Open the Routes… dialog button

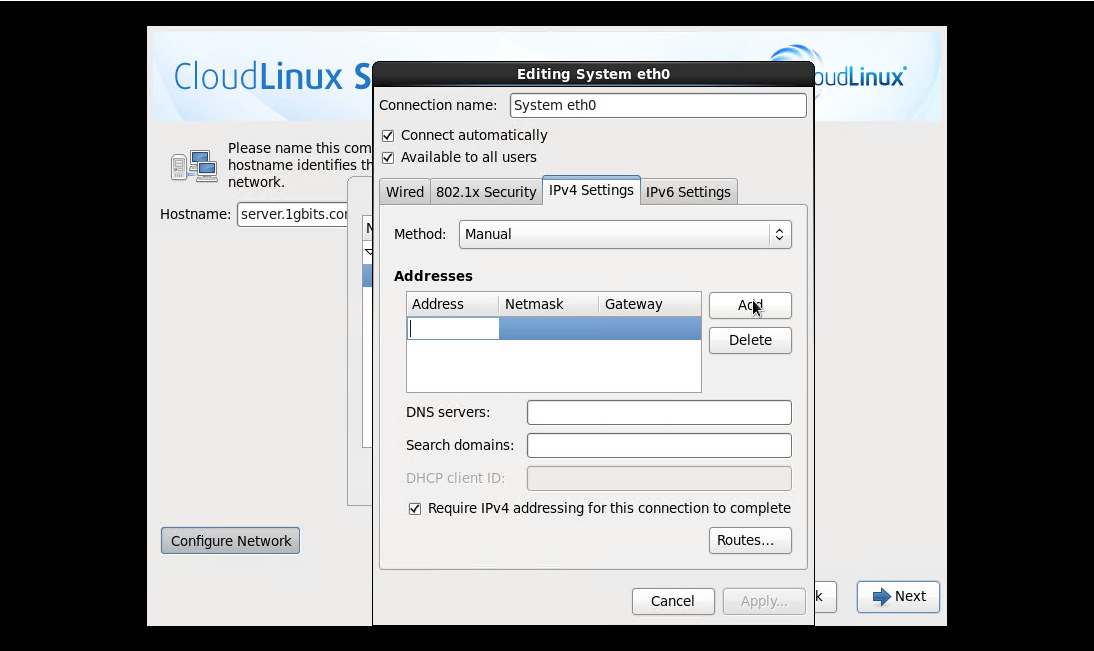pos(750,540)
